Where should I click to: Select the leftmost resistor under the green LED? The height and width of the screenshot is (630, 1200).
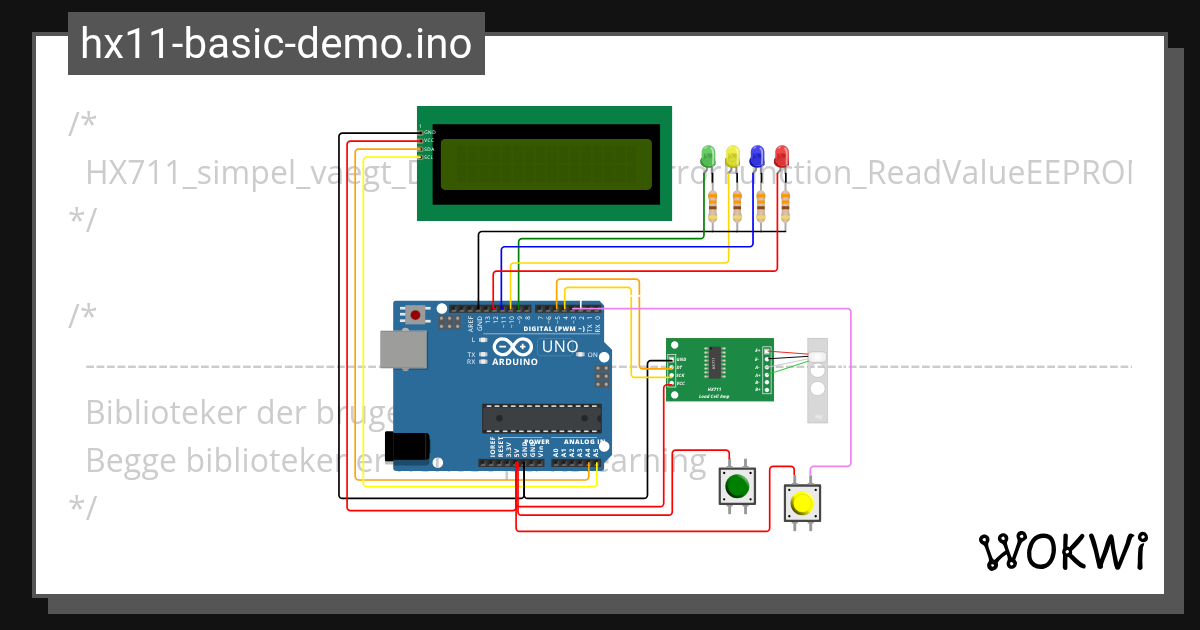710,203
